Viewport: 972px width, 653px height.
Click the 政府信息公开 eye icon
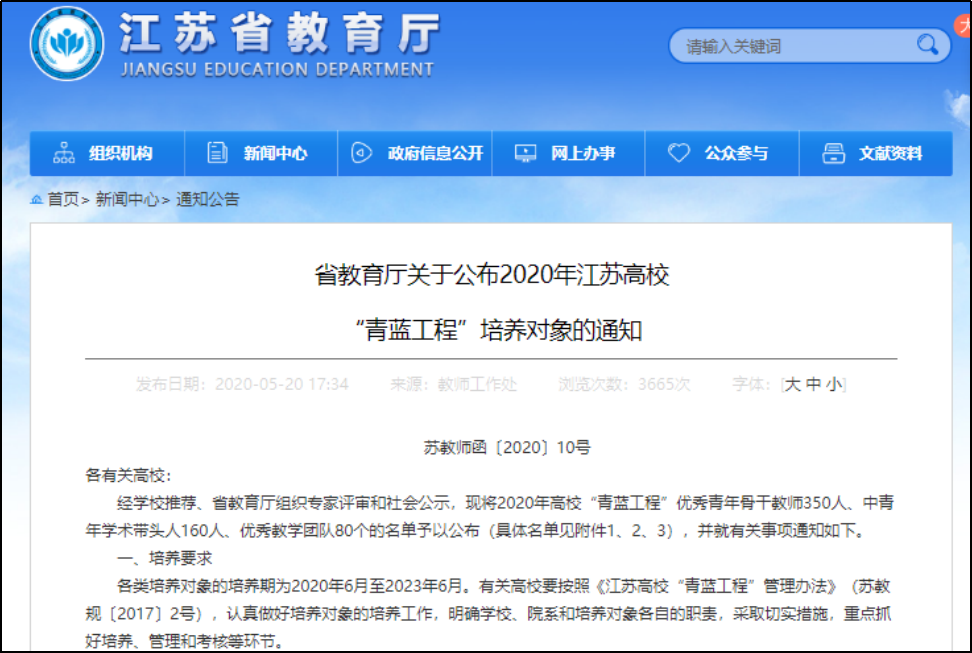click(x=361, y=153)
